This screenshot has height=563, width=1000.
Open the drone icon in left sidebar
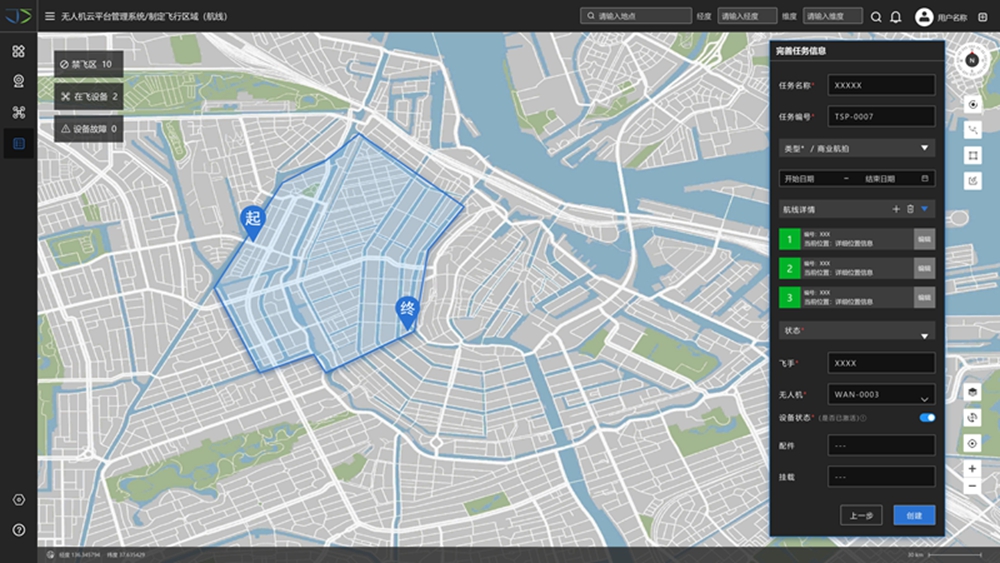click(x=18, y=113)
